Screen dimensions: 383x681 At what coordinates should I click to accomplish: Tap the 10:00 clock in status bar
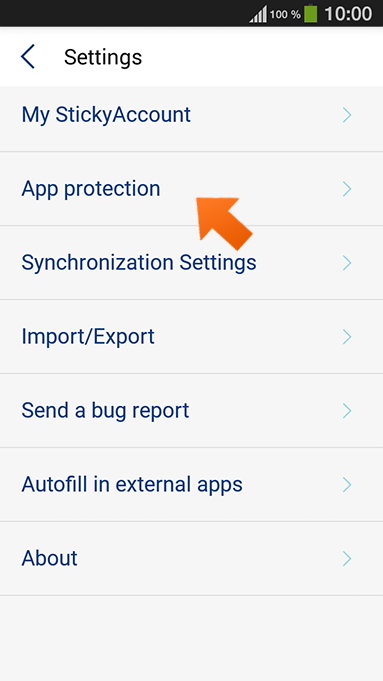(348, 14)
